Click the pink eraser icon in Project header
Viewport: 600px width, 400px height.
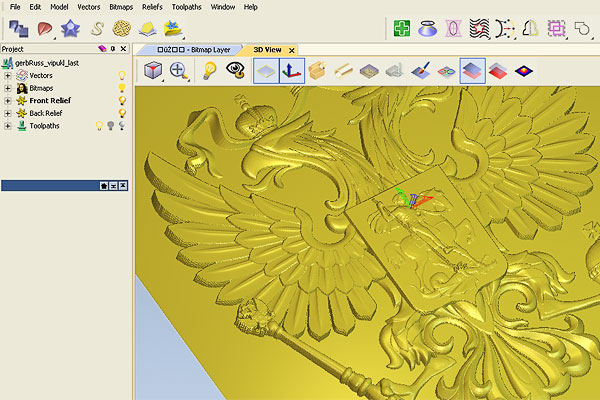(102, 49)
